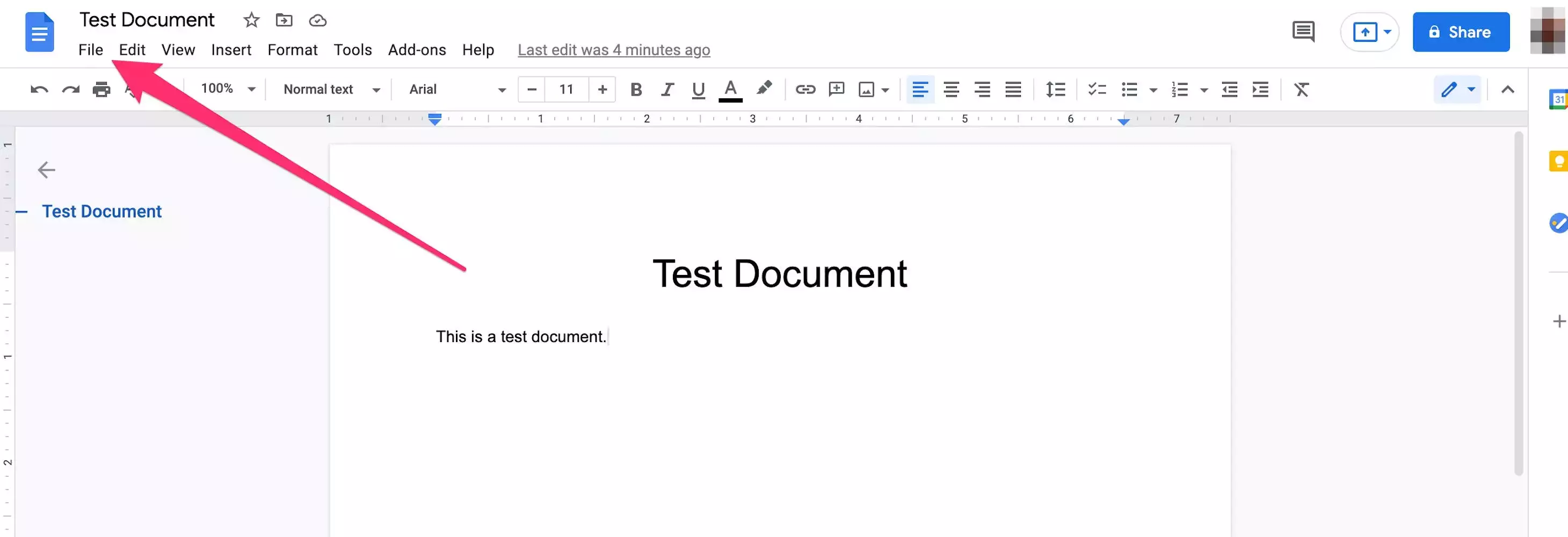
Task: Open the text color picker
Action: coord(730,90)
